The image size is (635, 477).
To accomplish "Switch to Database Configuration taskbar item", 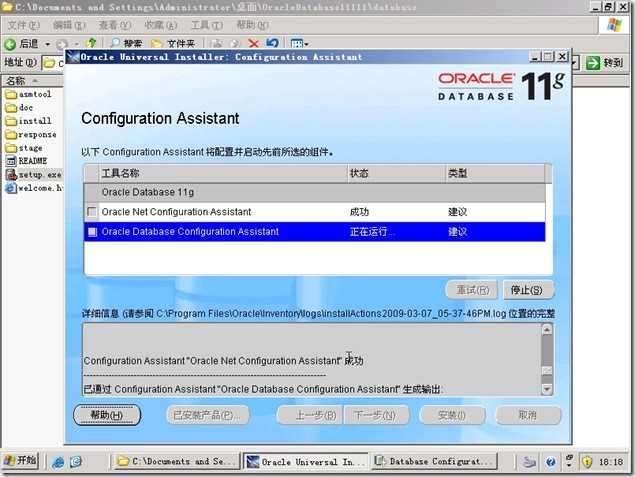I will tap(434, 461).
